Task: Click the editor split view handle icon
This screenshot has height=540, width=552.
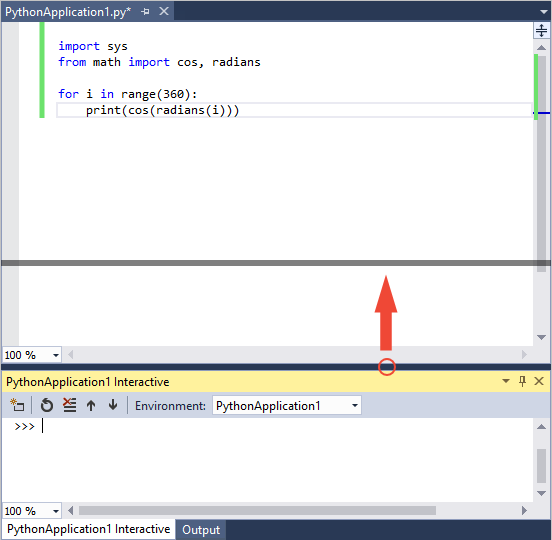Action: point(541,30)
